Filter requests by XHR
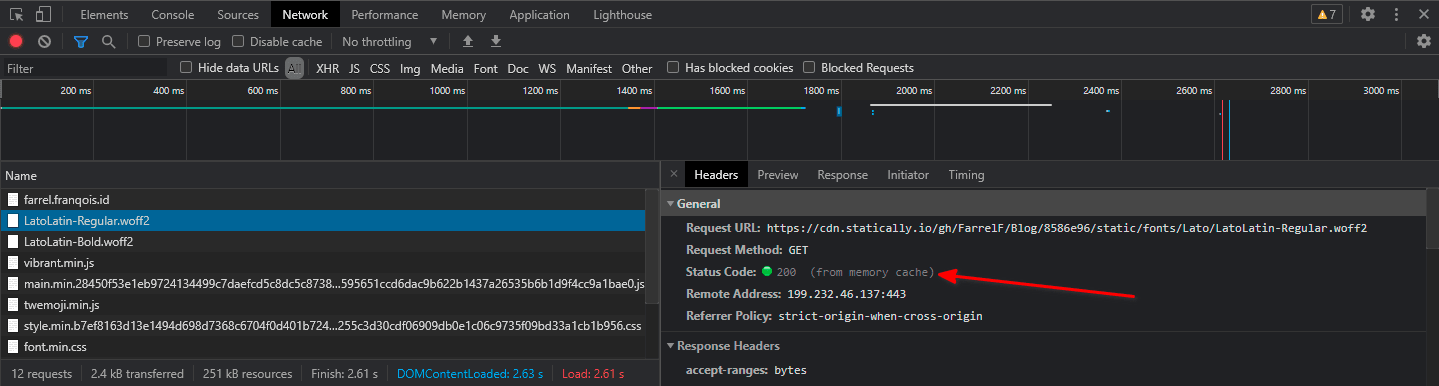 pos(328,68)
